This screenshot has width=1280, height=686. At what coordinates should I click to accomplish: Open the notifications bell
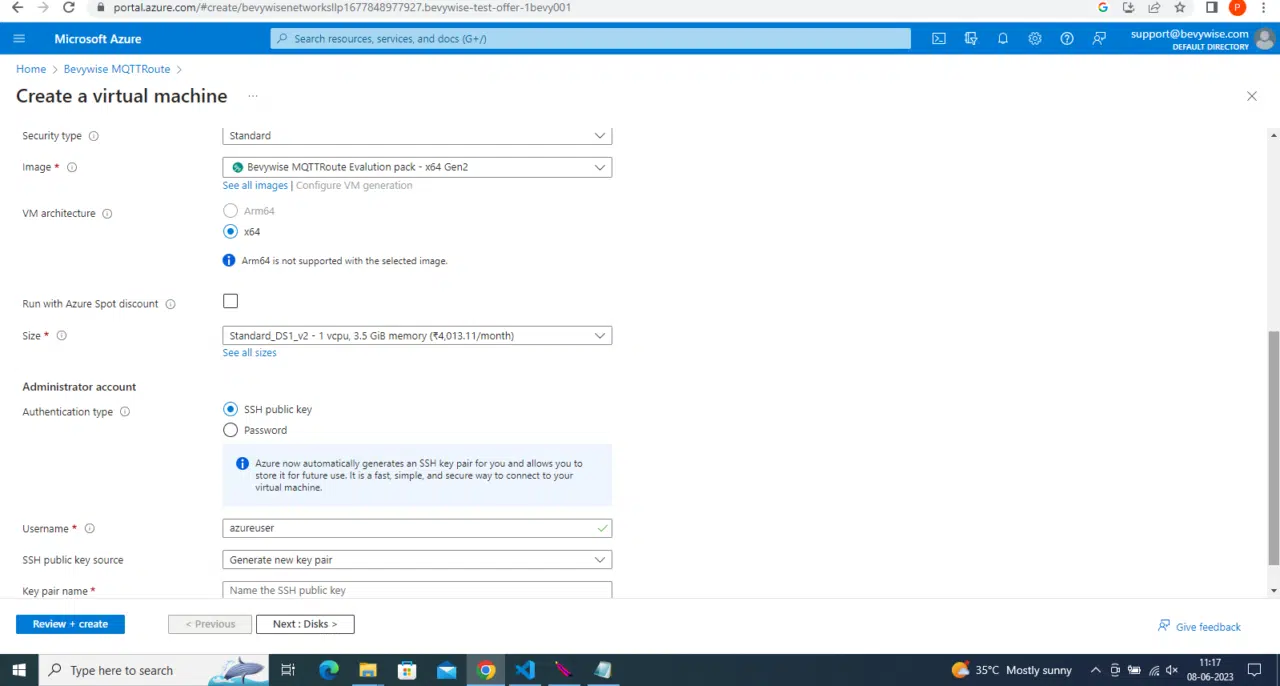point(1003,39)
